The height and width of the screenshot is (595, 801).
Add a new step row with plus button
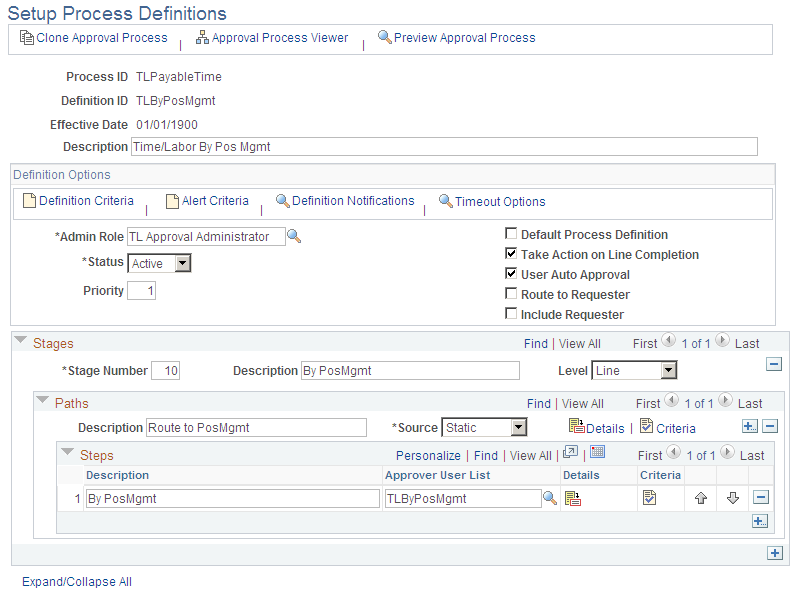click(759, 520)
